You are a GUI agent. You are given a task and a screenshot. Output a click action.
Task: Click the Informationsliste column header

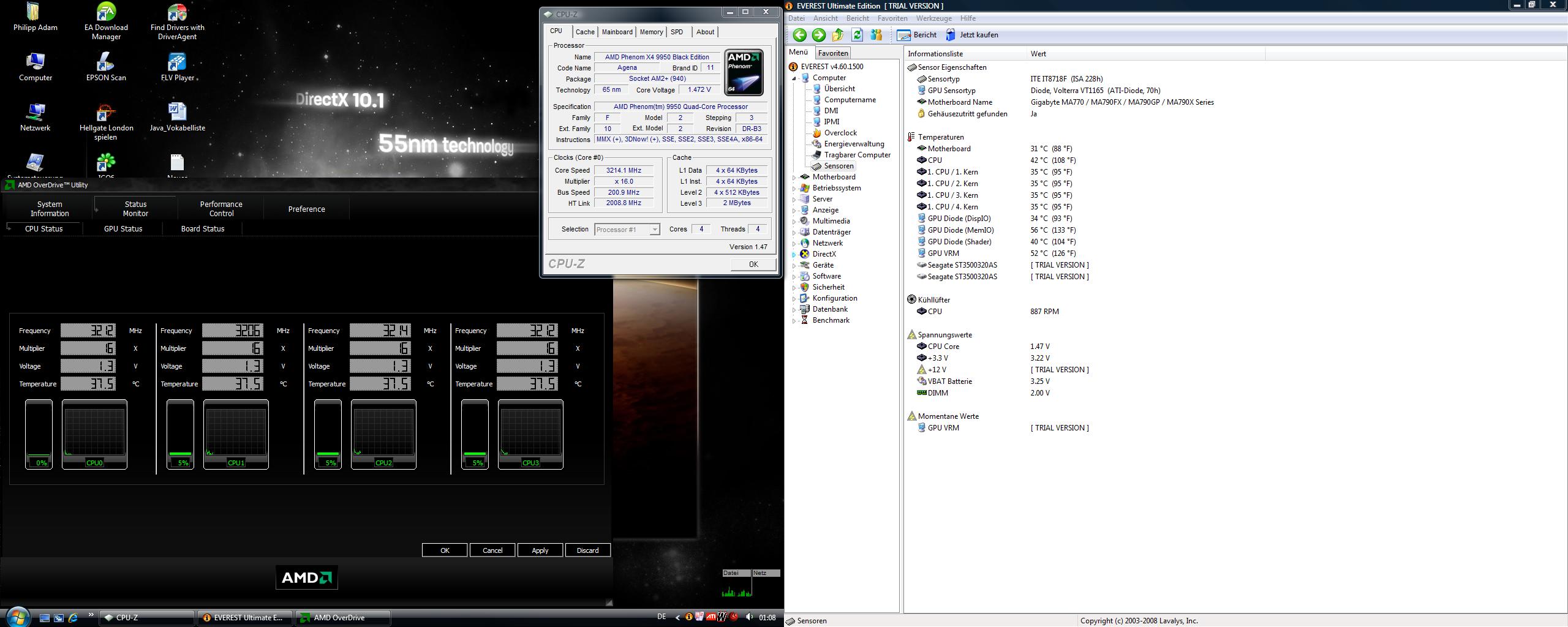[965, 54]
